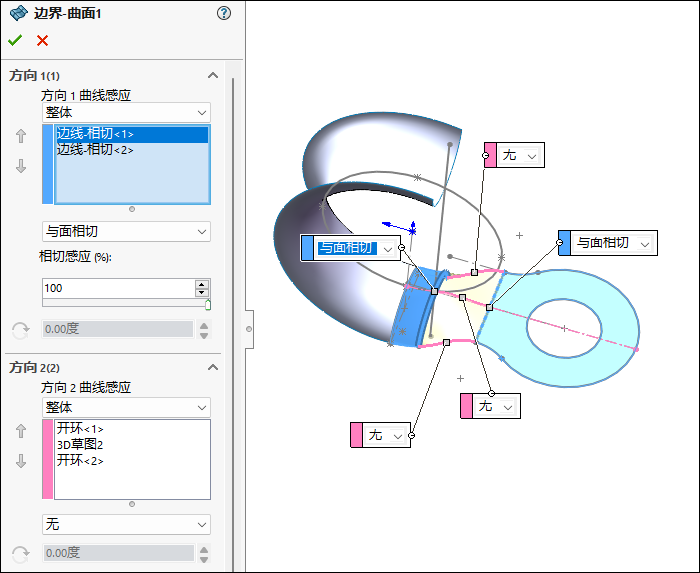This screenshot has width=700, height=573.
Task: Click the panel collapse splitter handle
Action: pos(249,329)
